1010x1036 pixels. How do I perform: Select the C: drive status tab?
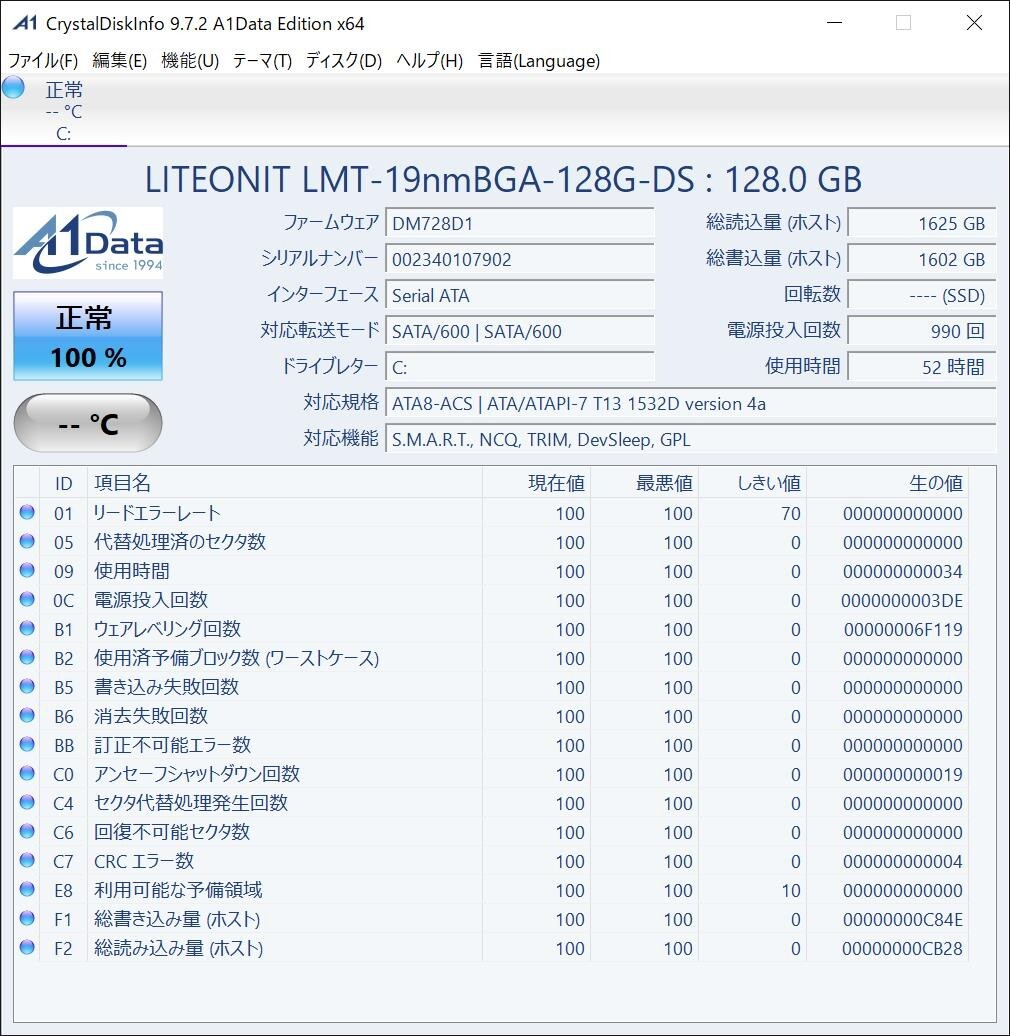[x=63, y=111]
